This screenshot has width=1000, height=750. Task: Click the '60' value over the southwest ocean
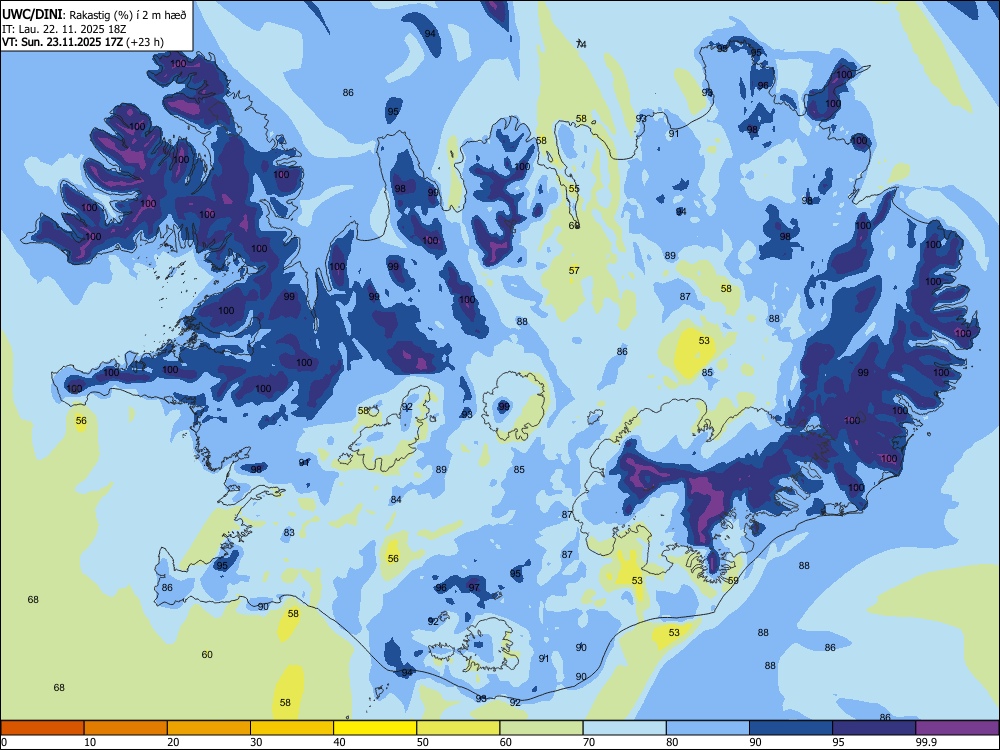coord(207,654)
